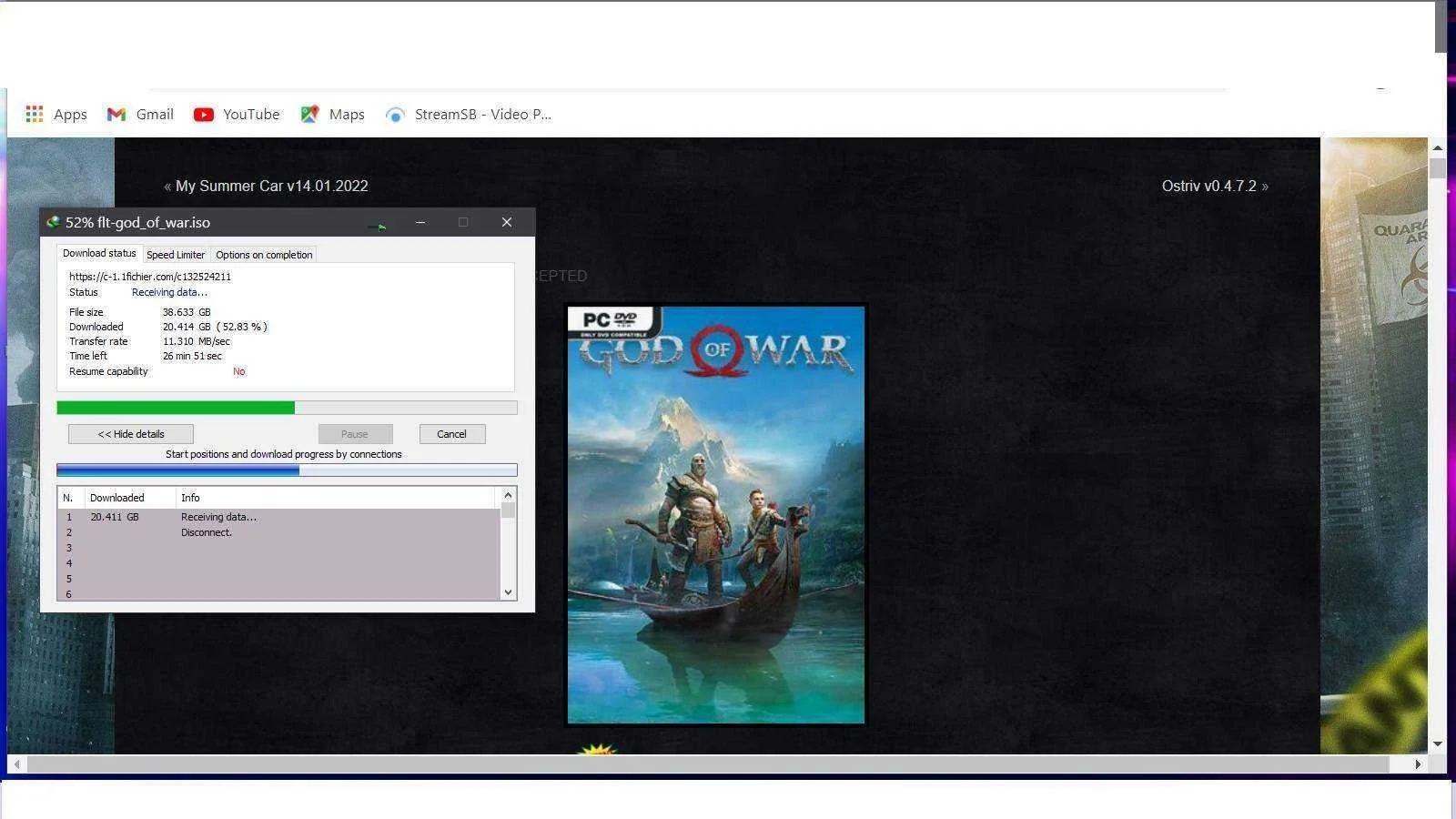Cancel the download

coord(451,434)
